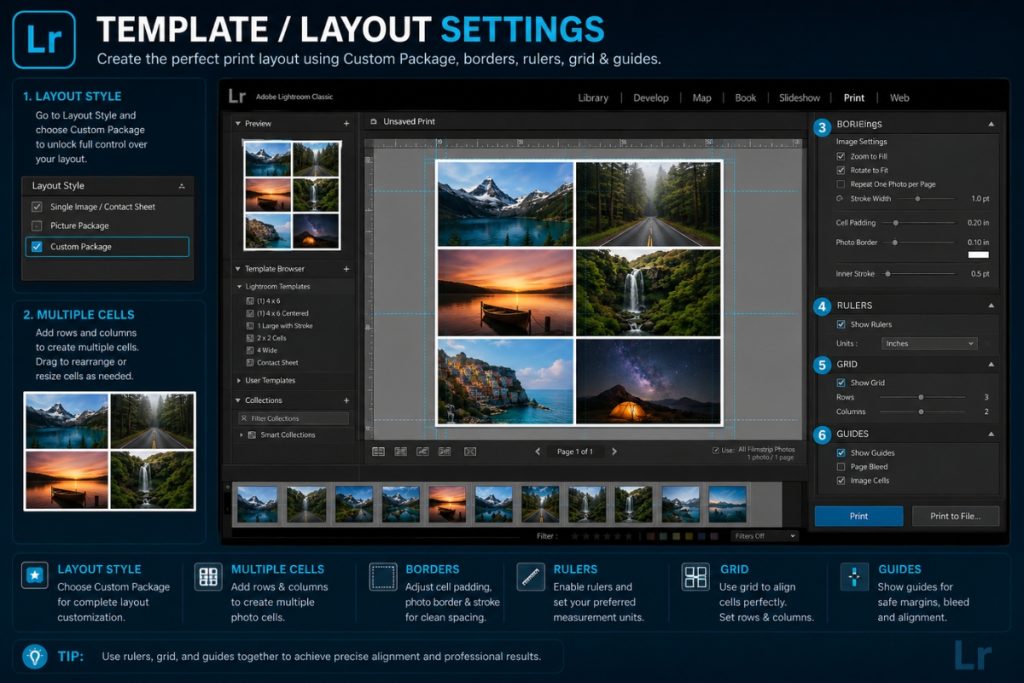Go to the Slideshow module
The image size is (1024, 683).
[x=799, y=98]
